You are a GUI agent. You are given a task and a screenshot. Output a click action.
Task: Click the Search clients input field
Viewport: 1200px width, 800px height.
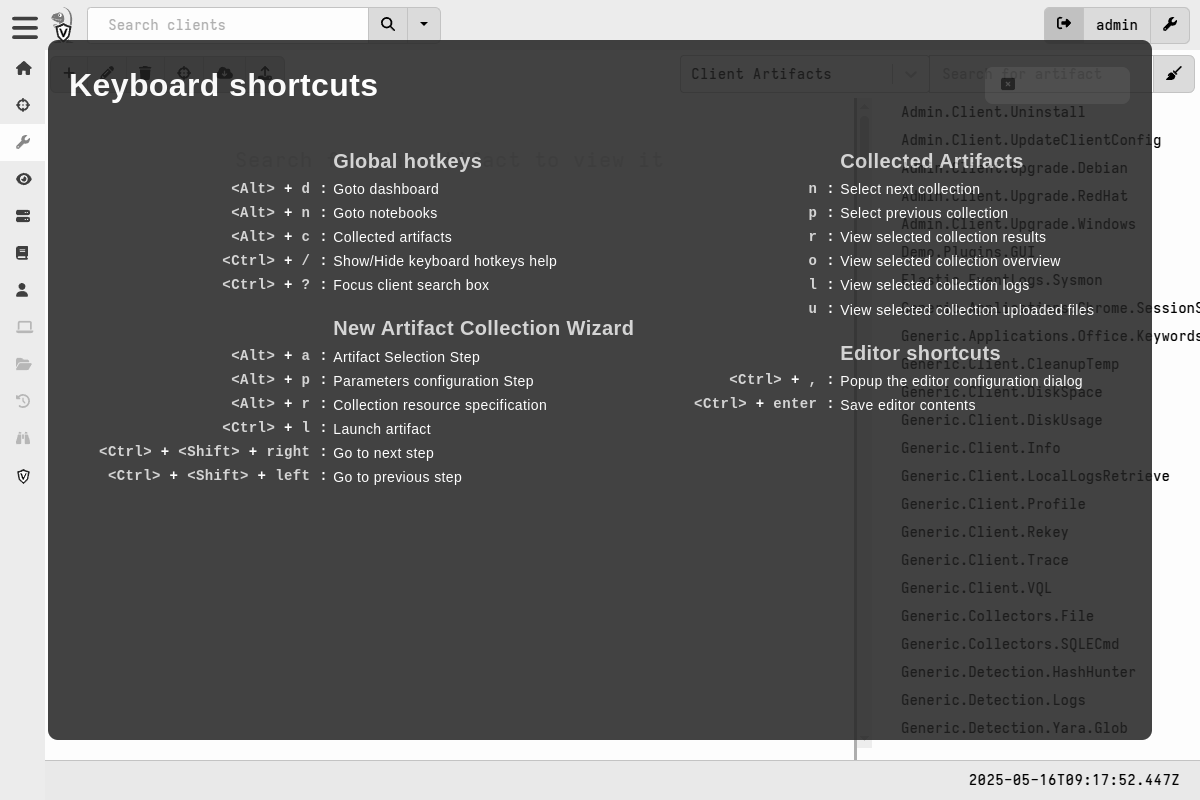(x=228, y=24)
